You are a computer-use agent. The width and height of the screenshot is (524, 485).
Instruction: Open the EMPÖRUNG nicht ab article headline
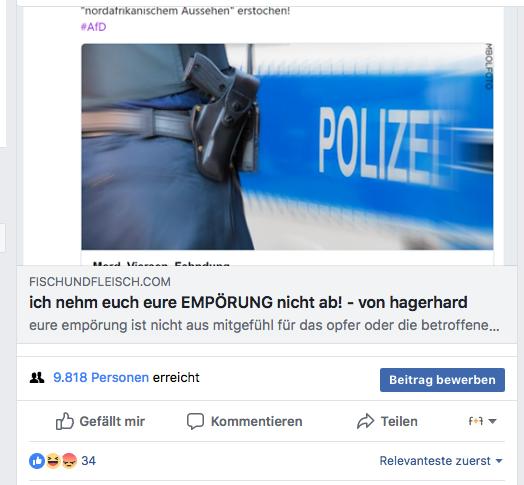pyautogui.click(x=248, y=302)
